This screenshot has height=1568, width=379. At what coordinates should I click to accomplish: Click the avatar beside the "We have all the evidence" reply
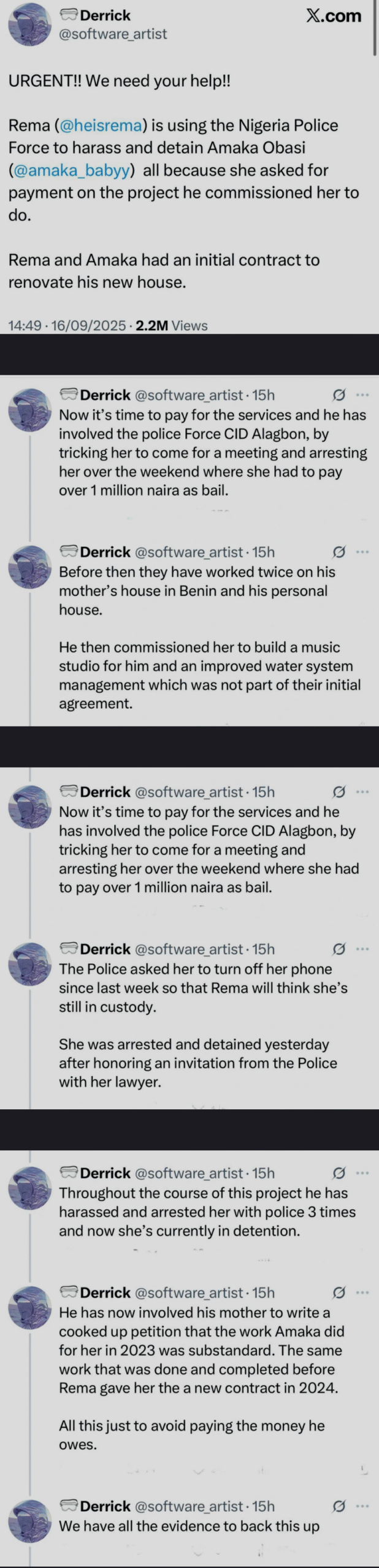[28, 1517]
